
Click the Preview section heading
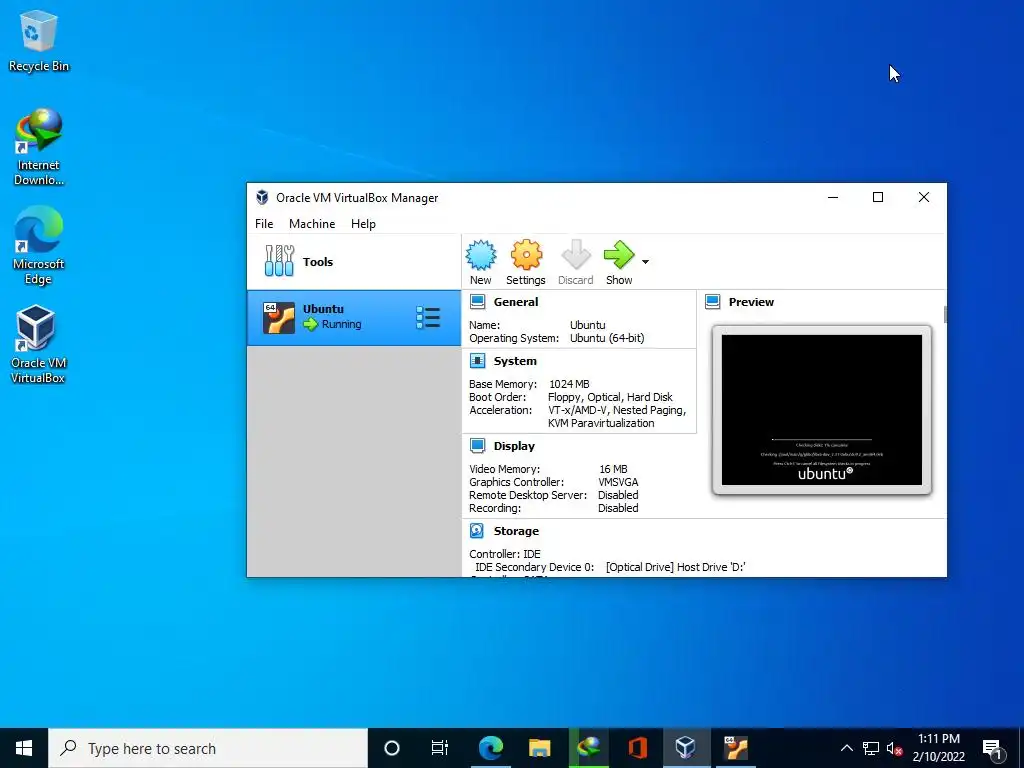click(751, 302)
